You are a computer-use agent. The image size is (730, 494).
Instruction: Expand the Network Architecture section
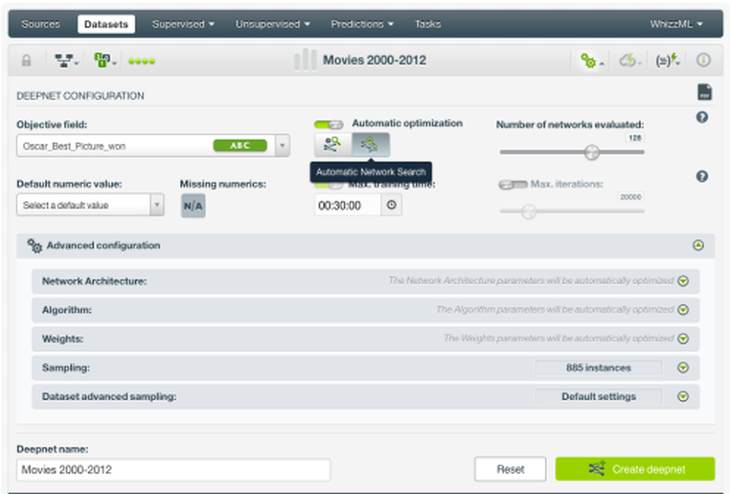683,281
